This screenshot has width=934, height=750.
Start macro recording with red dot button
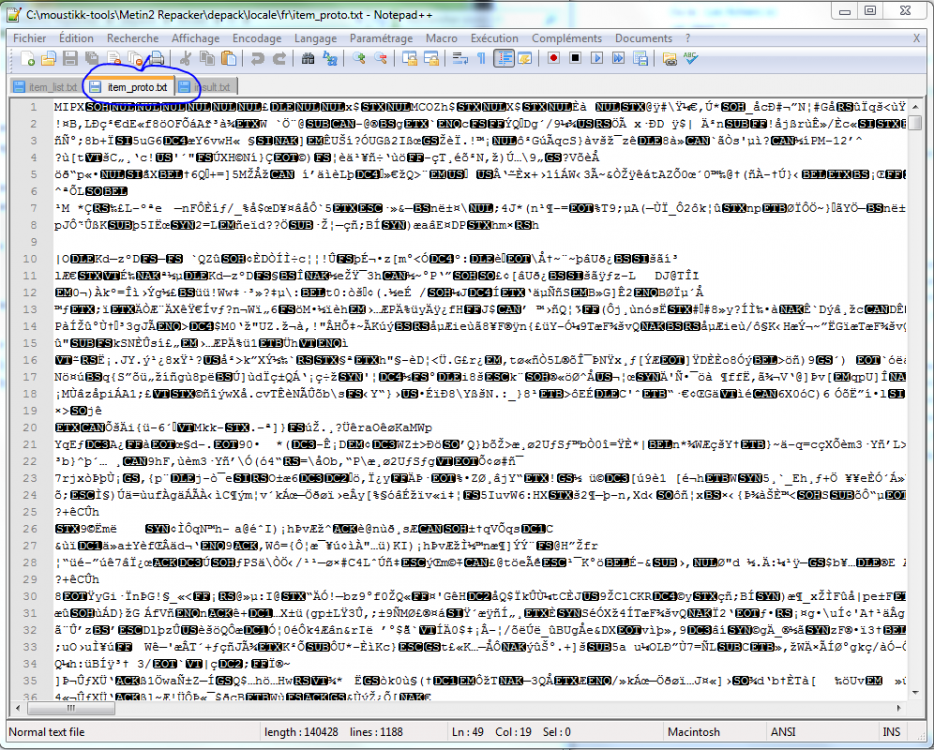(x=554, y=58)
